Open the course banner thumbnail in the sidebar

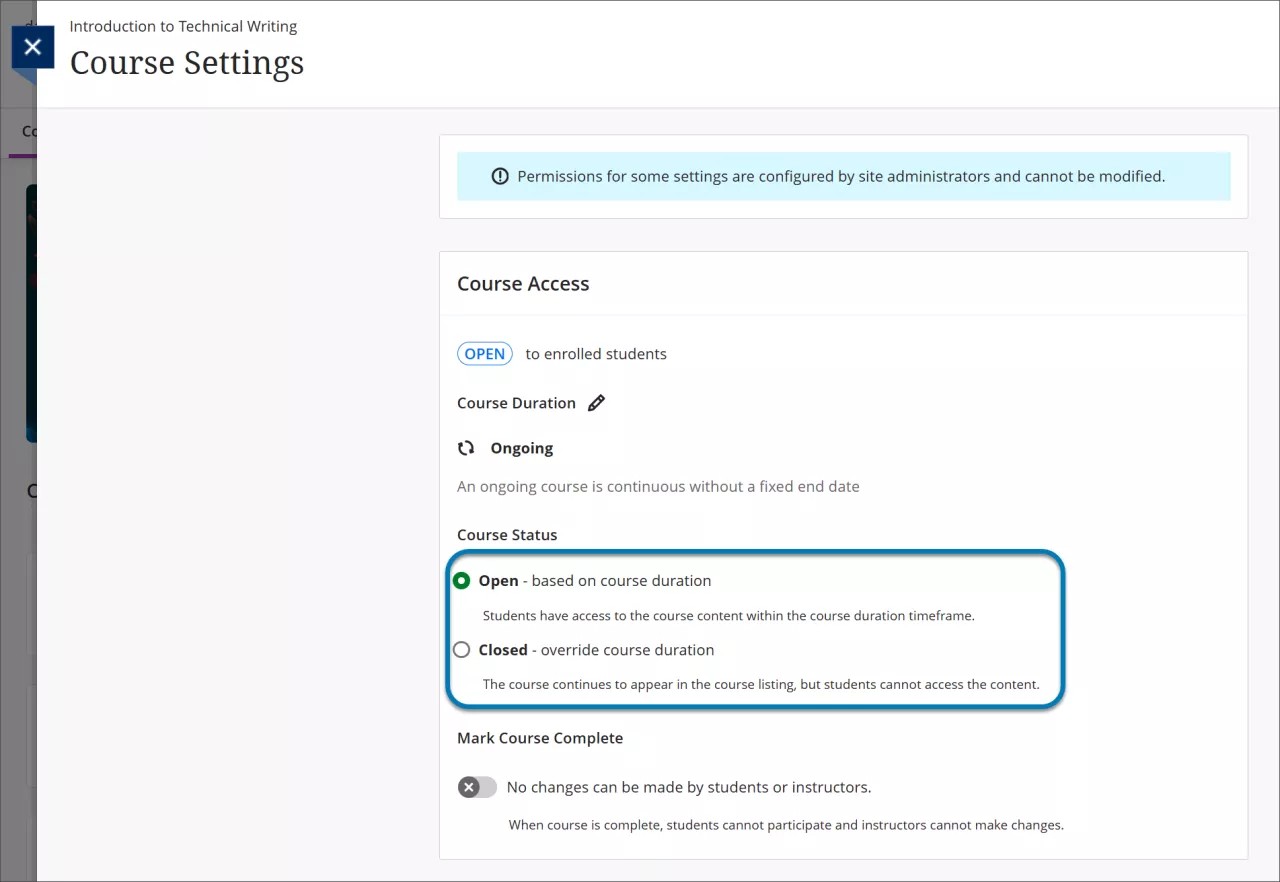[31, 310]
